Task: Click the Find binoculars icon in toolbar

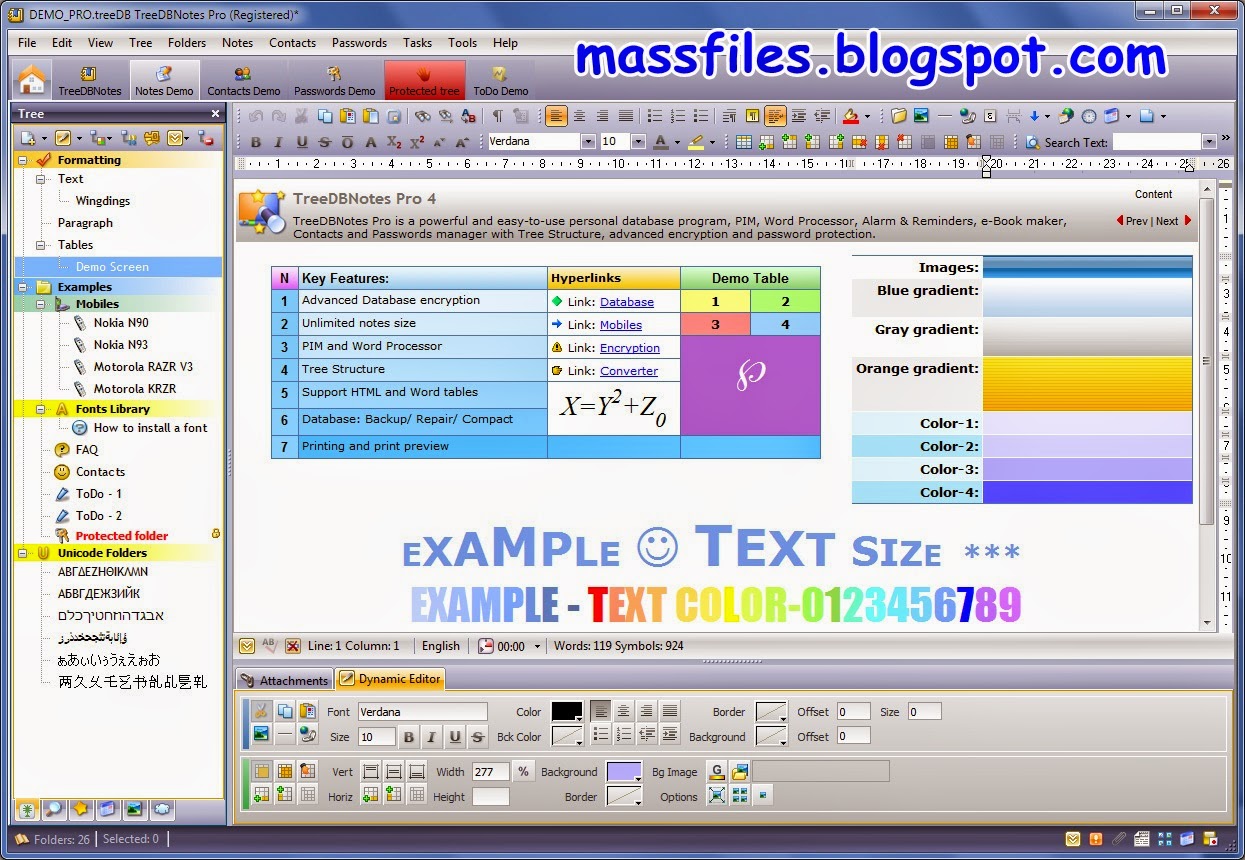Action: (422, 116)
